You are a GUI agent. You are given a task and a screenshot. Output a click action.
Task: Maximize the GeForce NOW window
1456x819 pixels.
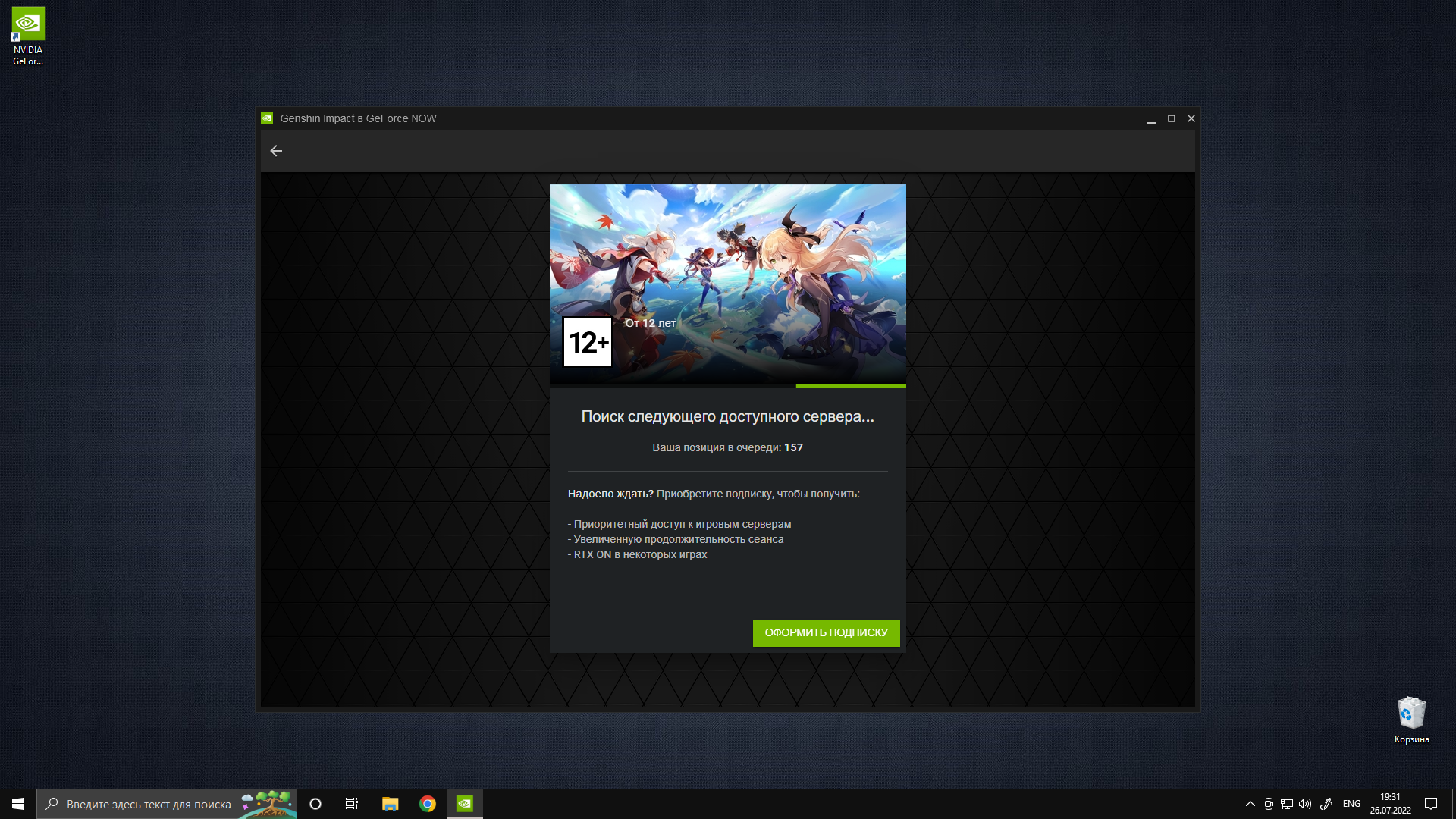(x=1172, y=118)
